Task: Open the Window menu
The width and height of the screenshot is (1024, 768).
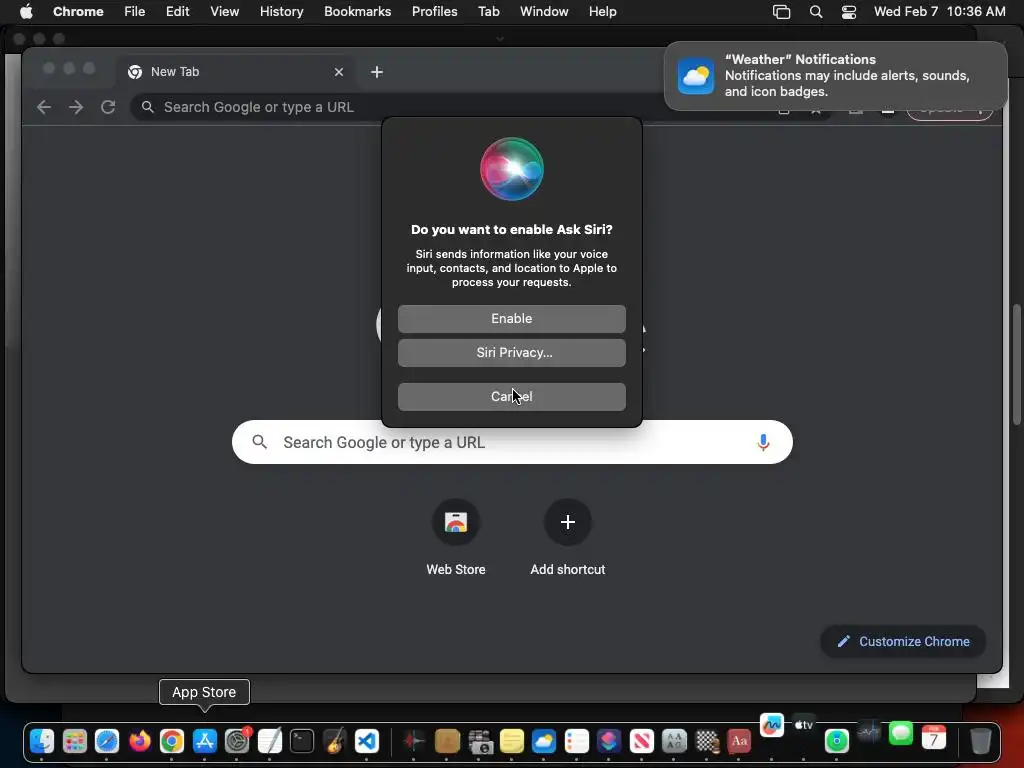Action: (544, 11)
